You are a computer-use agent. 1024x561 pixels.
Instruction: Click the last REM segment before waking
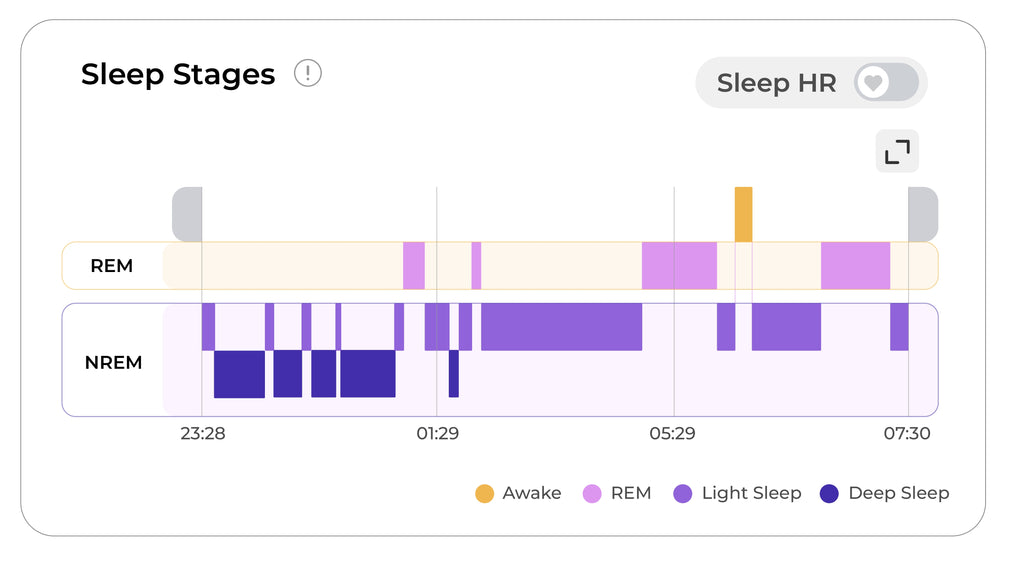click(x=855, y=266)
